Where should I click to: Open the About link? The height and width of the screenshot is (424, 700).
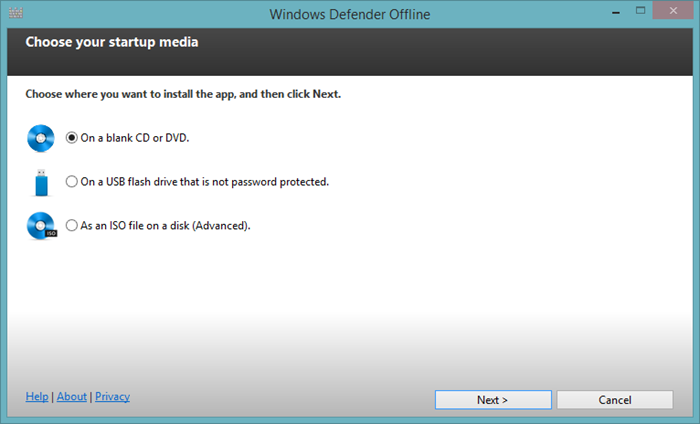[x=71, y=396]
